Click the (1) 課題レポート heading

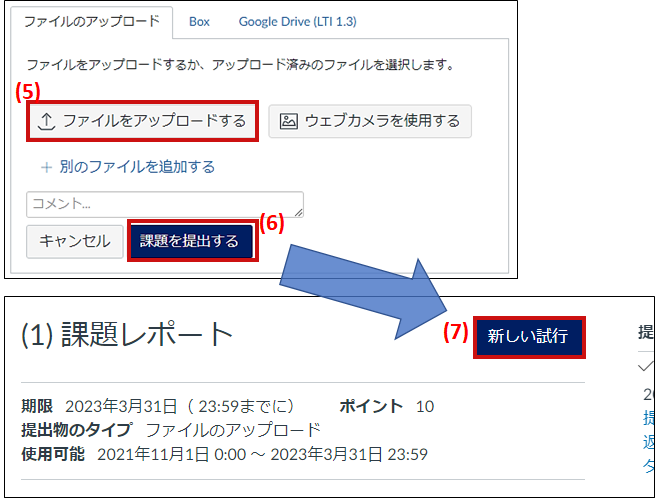click(127, 336)
